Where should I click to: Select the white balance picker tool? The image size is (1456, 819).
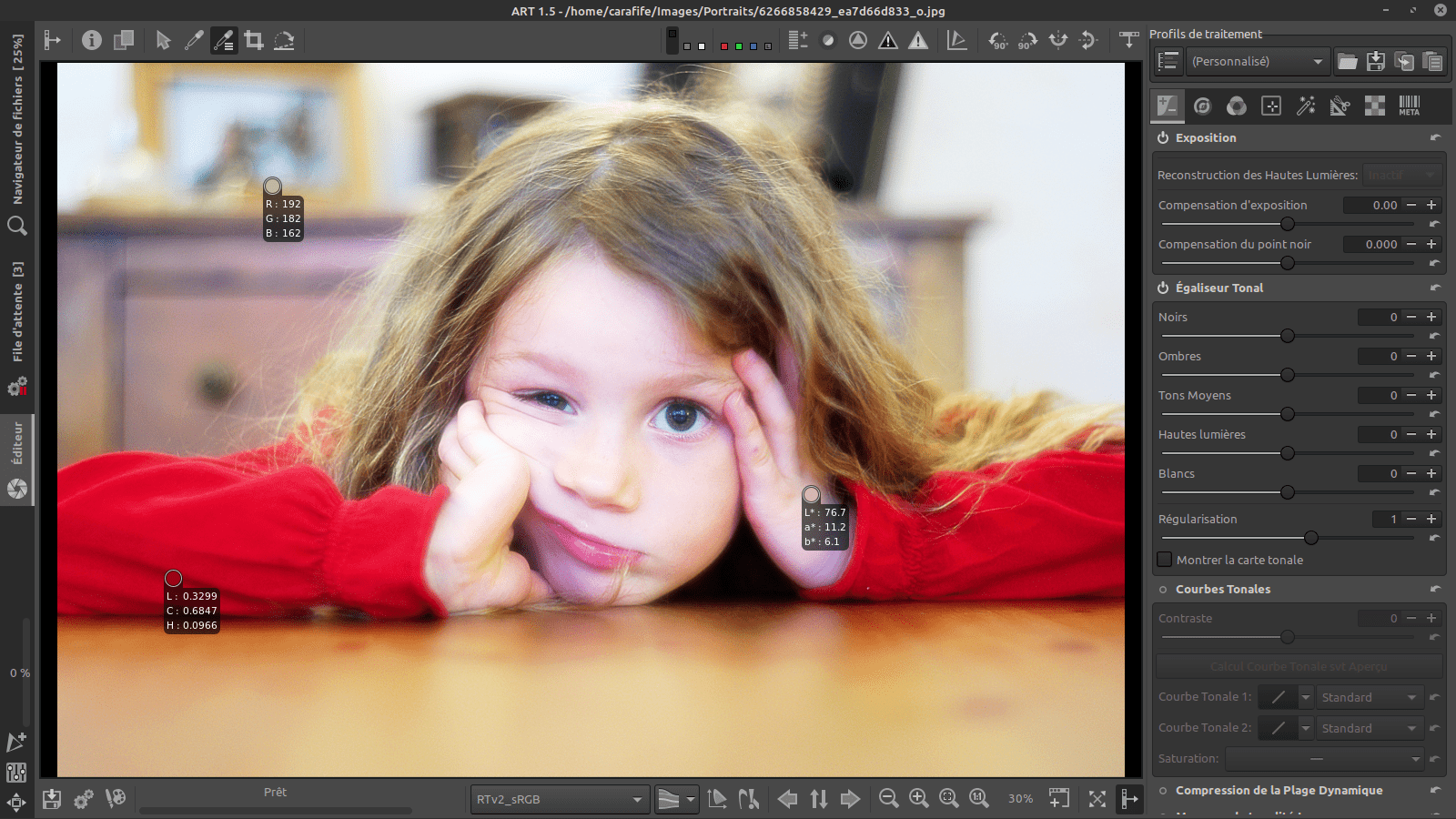tap(194, 40)
